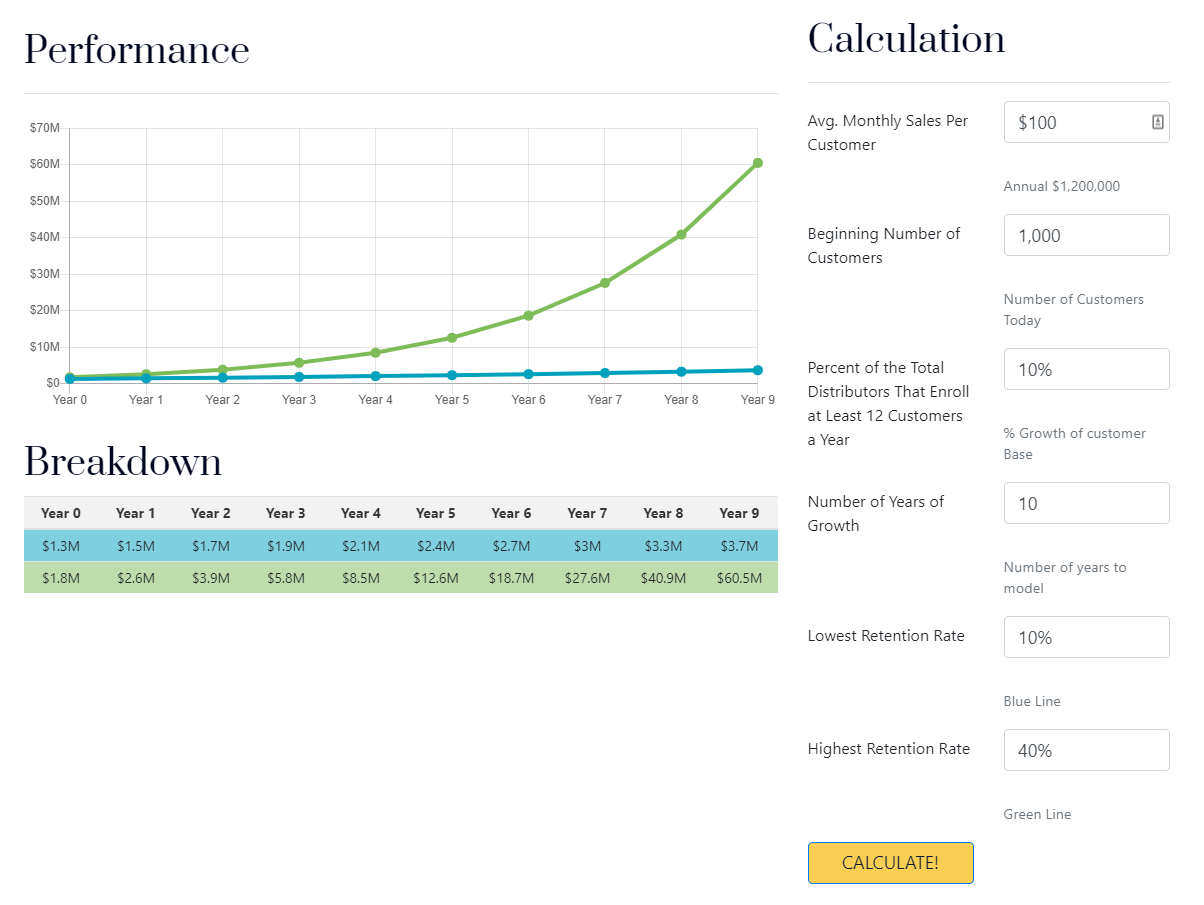Click the blue line Year 9 data point
Viewport: 1204px width, 905px height.
757,370
